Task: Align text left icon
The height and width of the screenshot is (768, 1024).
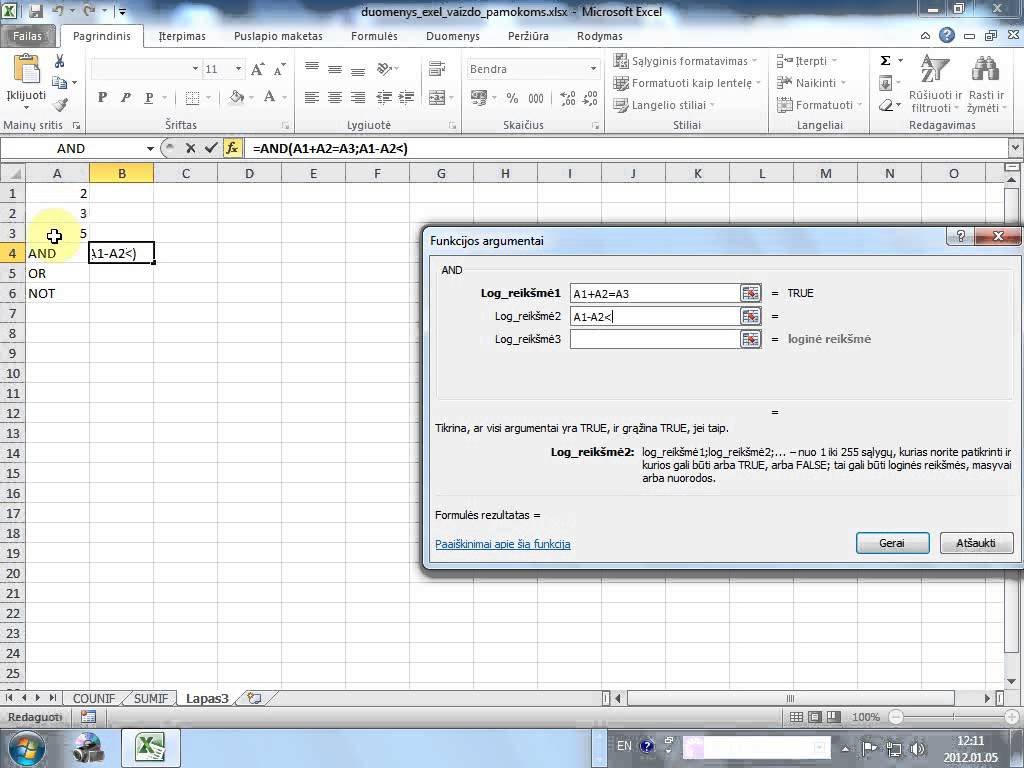Action: 312,97
